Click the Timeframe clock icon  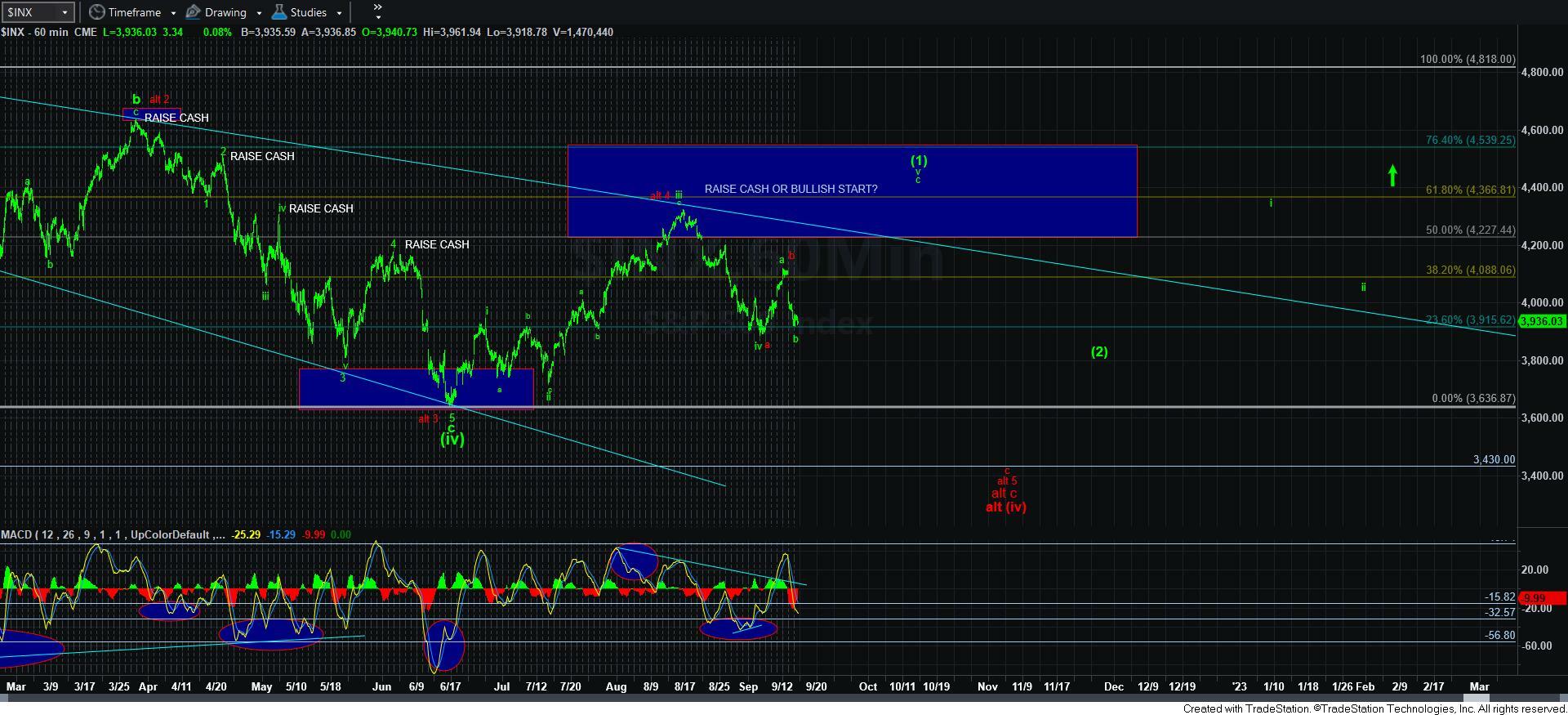click(x=97, y=12)
